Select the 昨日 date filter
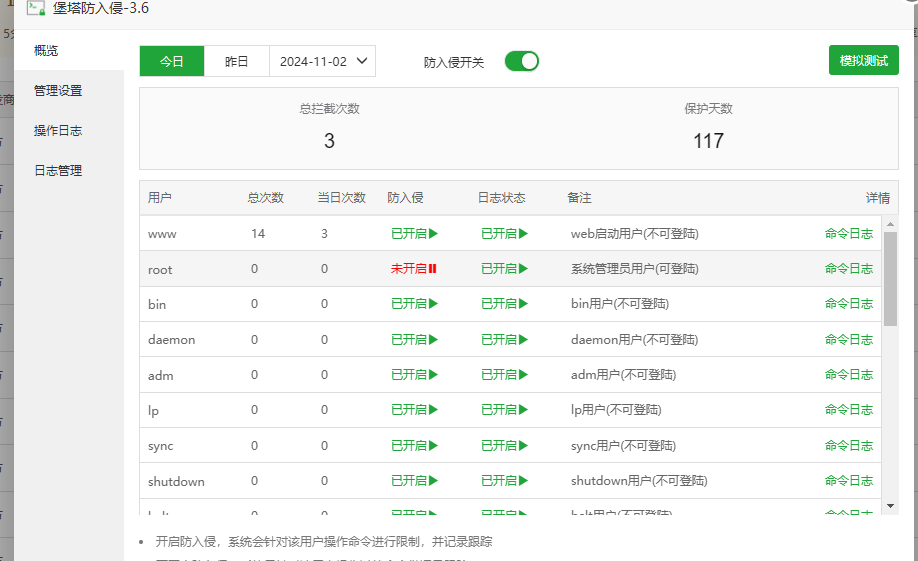 coord(236,61)
